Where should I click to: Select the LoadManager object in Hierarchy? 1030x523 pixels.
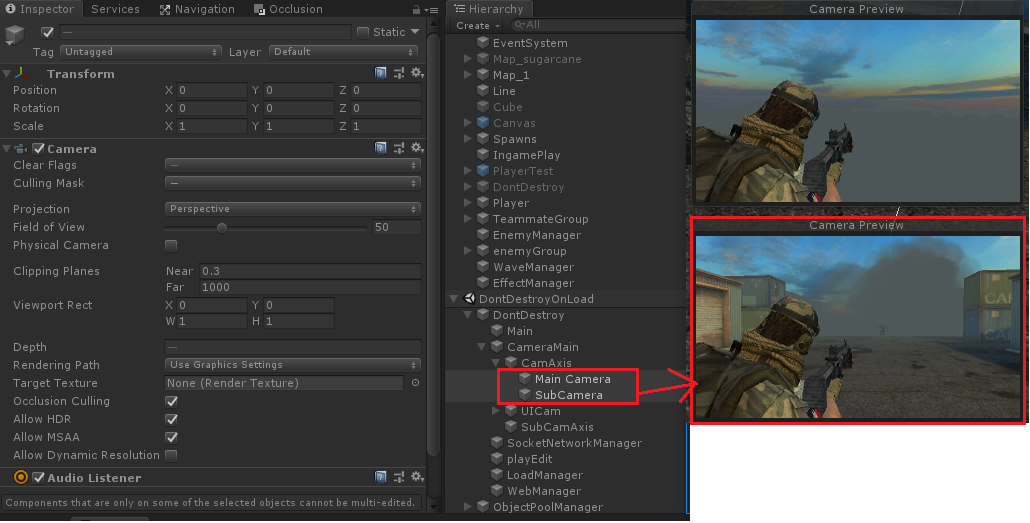point(544,474)
